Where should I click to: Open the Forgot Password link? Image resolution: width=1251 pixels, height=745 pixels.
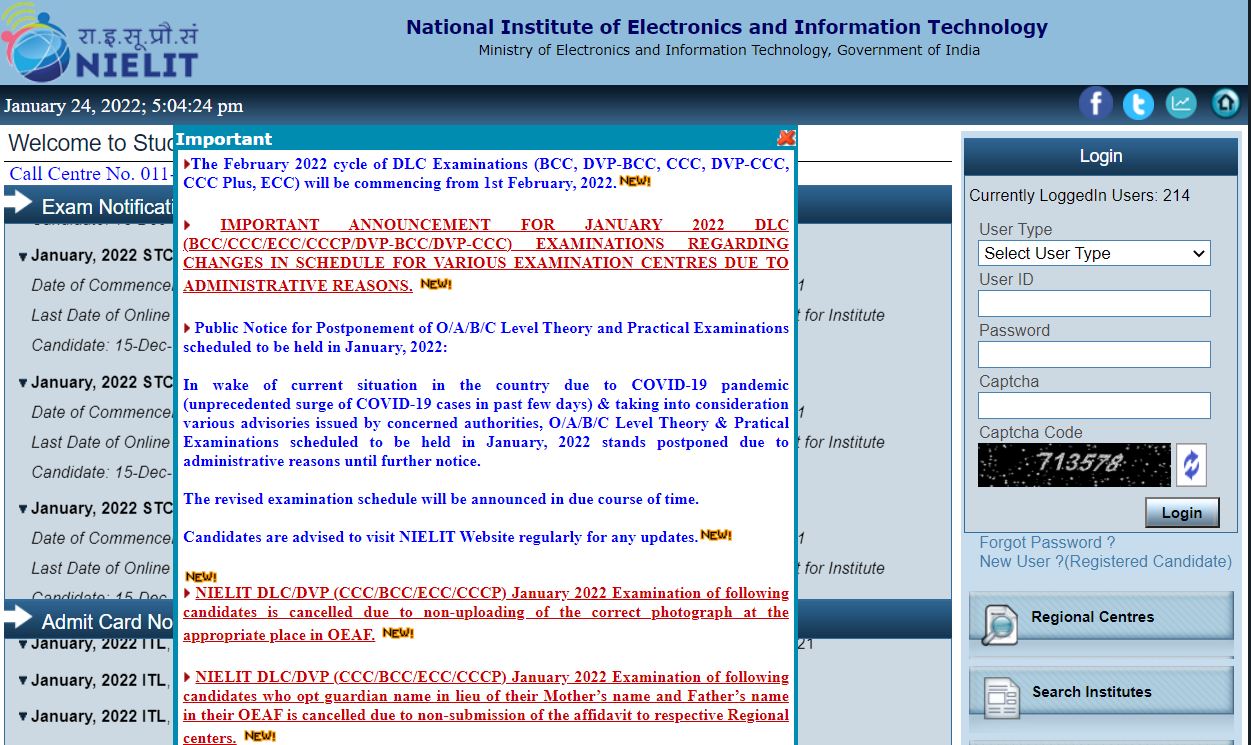click(x=1047, y=542)
